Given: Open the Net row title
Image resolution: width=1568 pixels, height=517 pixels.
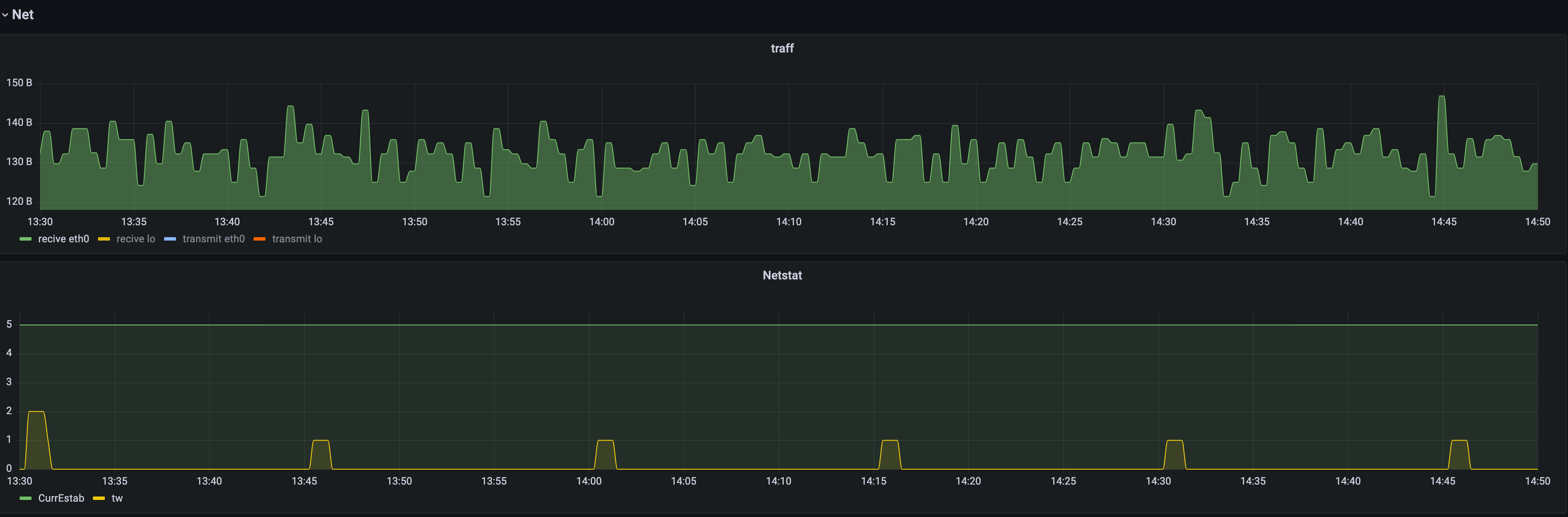Looking at the screenshot, I should (x=23, y=15).
